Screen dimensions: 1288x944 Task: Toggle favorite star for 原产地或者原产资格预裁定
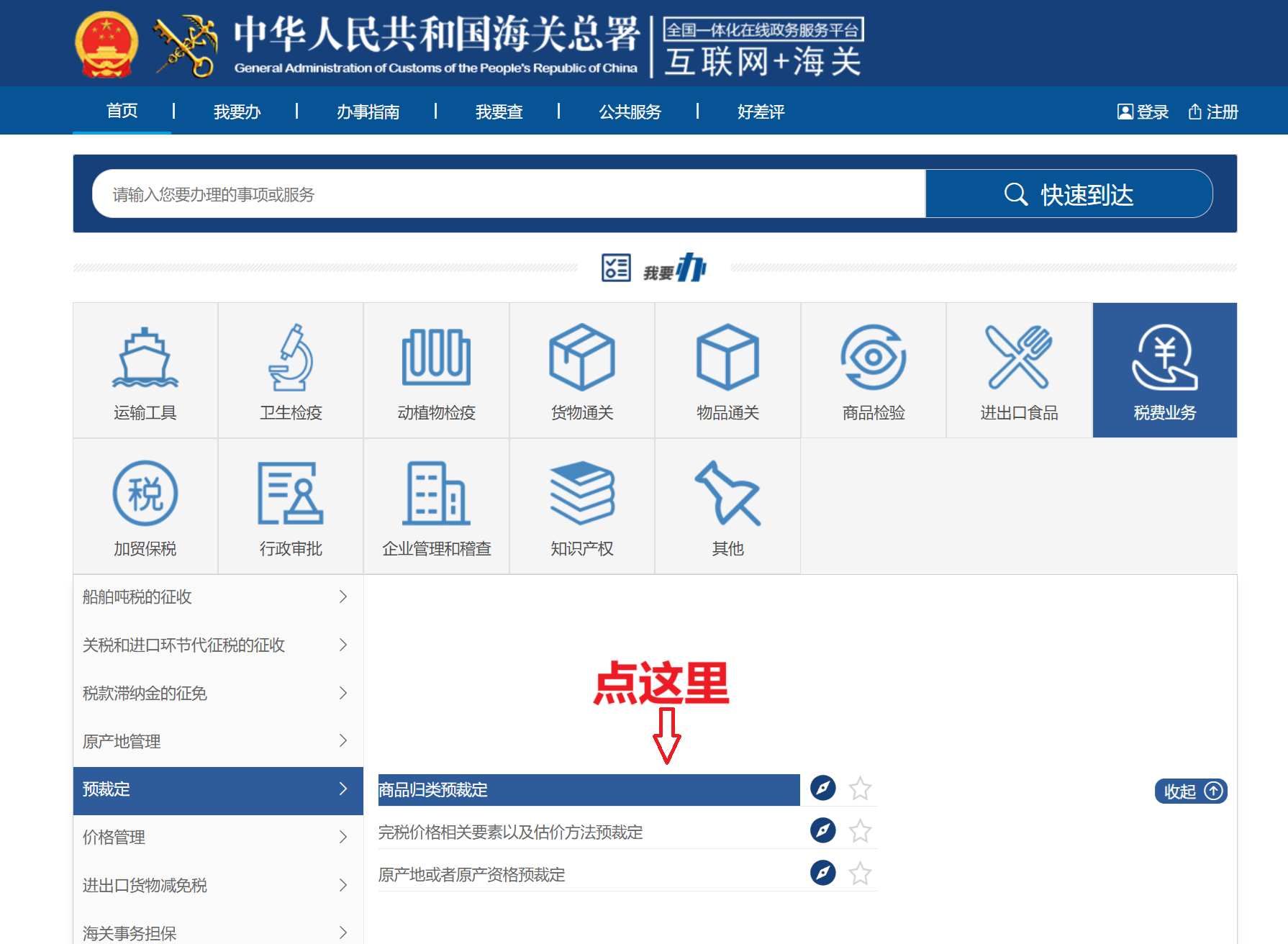[x=860, y=874]
